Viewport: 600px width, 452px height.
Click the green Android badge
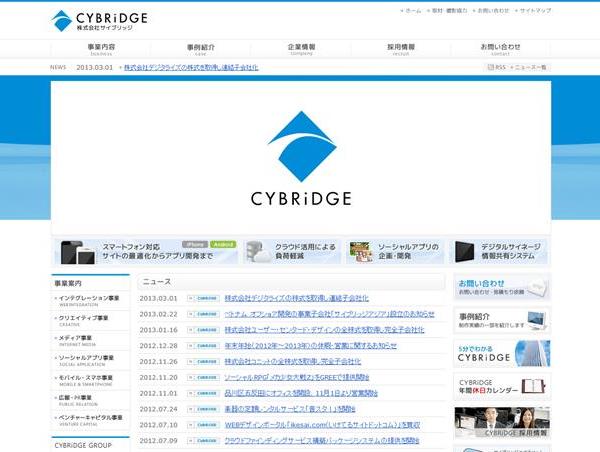click(223, 244)
